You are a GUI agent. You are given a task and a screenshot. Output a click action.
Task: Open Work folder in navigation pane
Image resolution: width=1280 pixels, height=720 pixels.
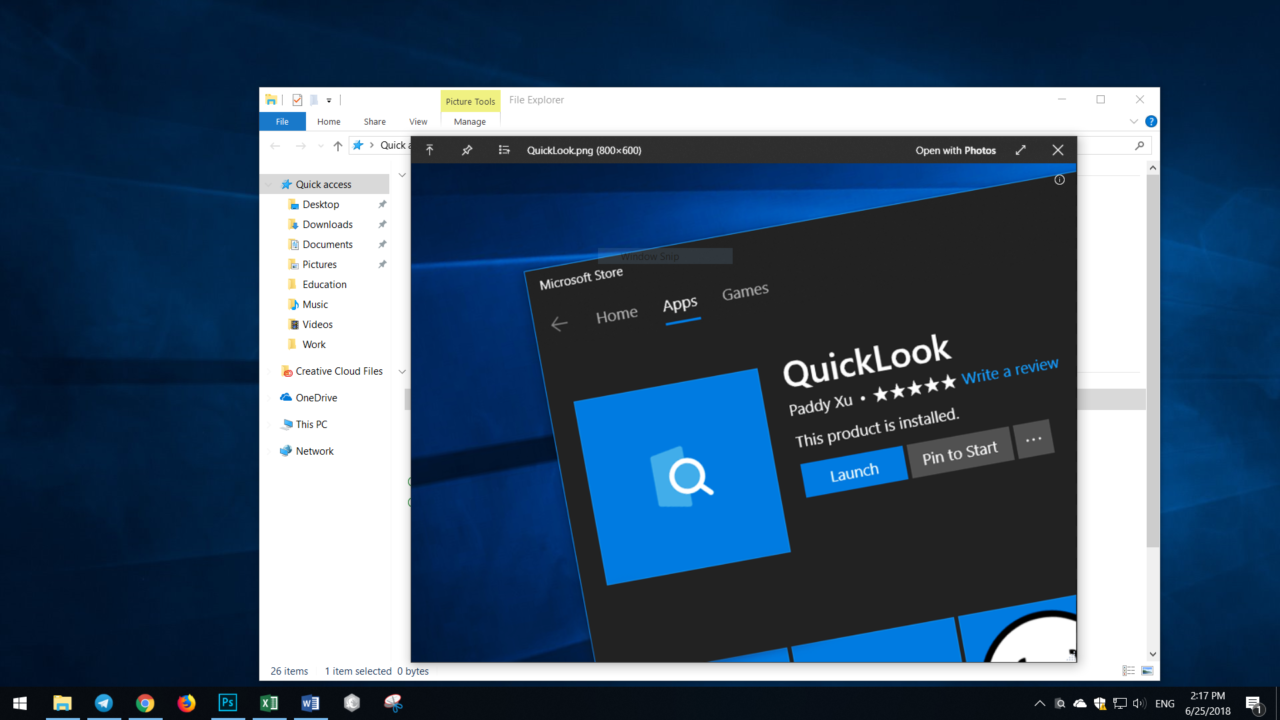[x=314, y=344]
